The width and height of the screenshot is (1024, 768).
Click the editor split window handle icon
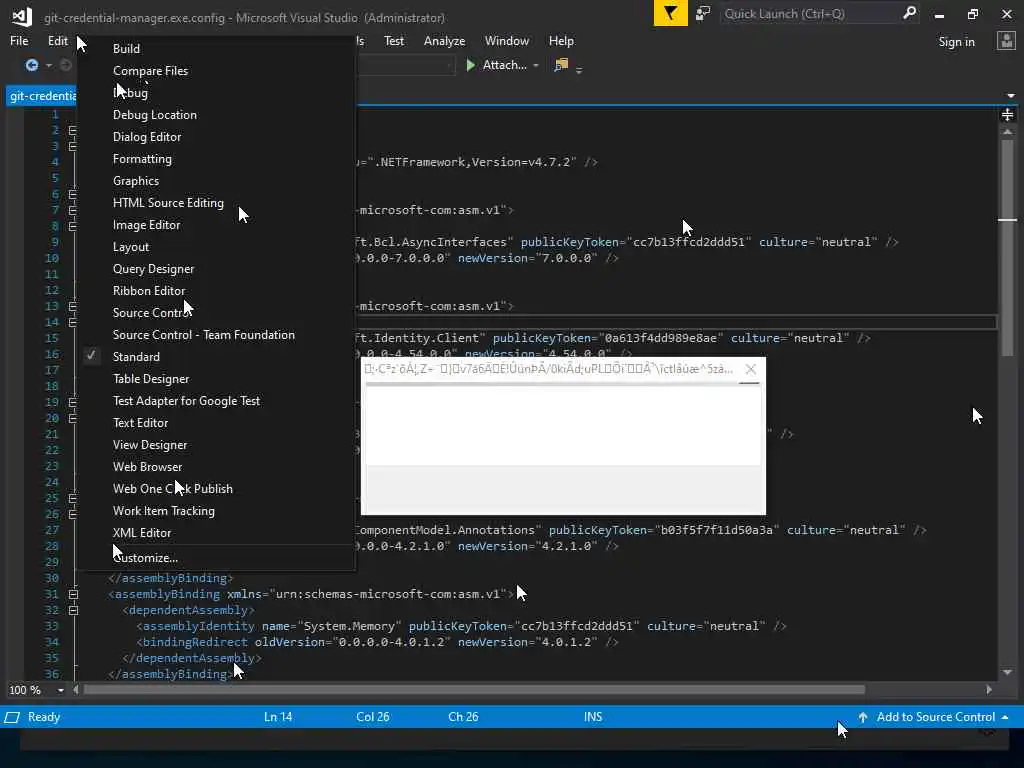[1007, 115]
